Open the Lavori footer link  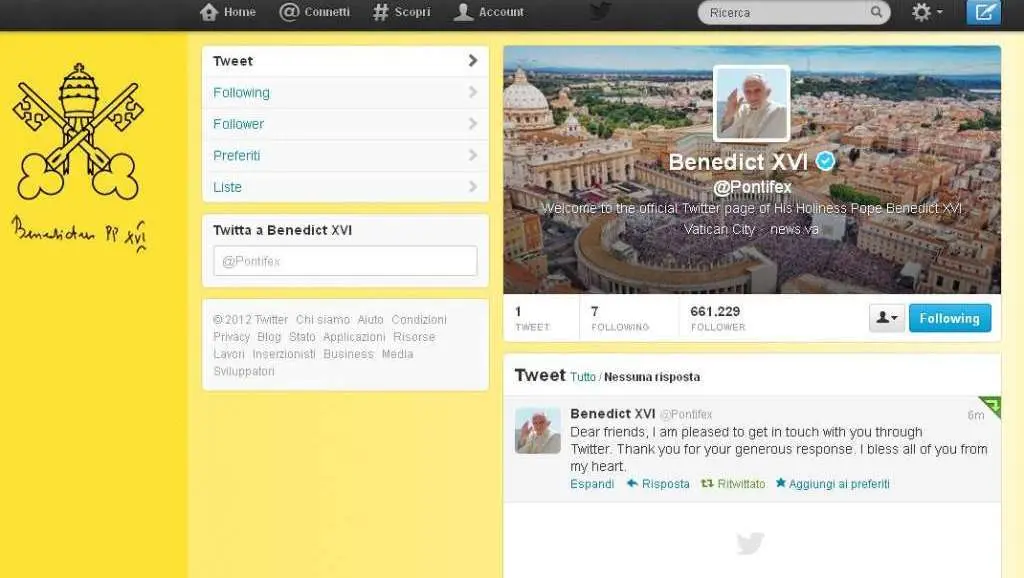pyautogui.click(x=229, y=354)
